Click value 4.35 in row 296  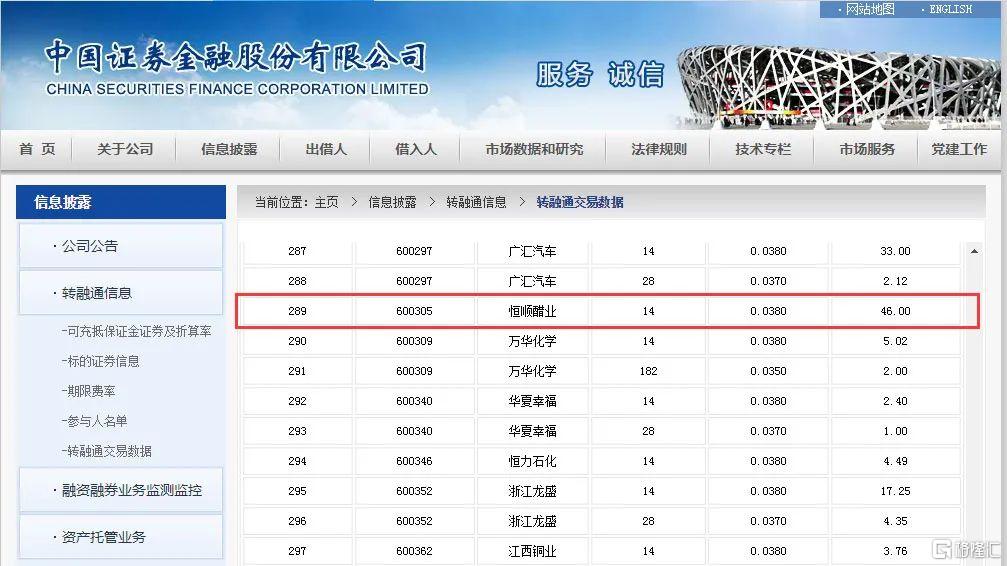(x=895, y=521)
